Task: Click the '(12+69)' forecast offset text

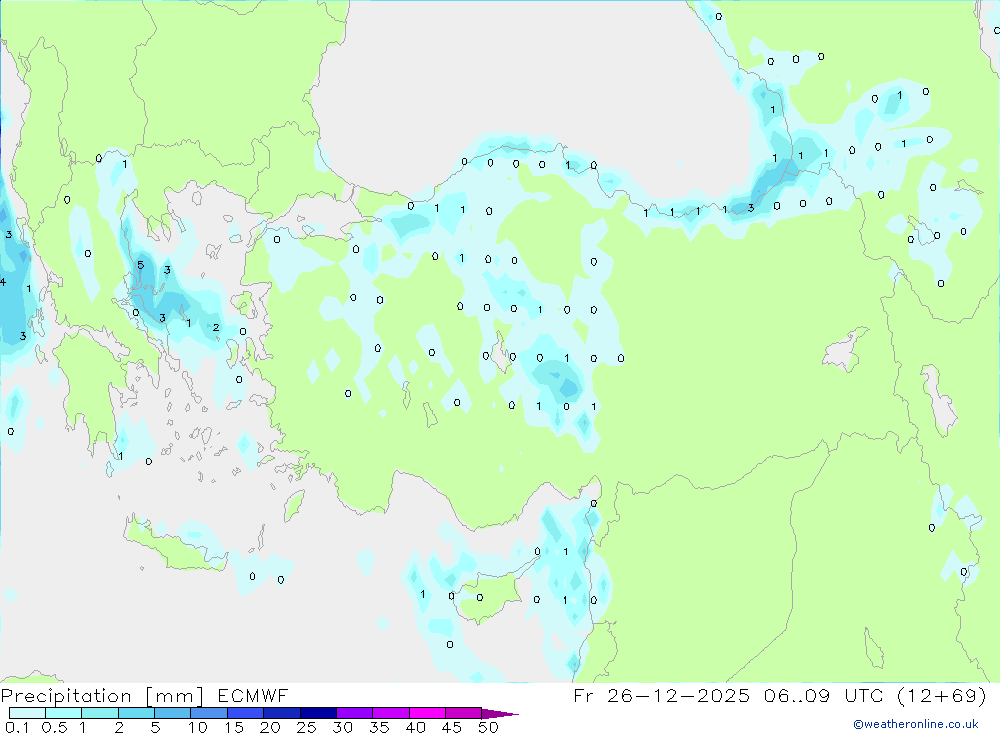Action: tap(941, 696)
